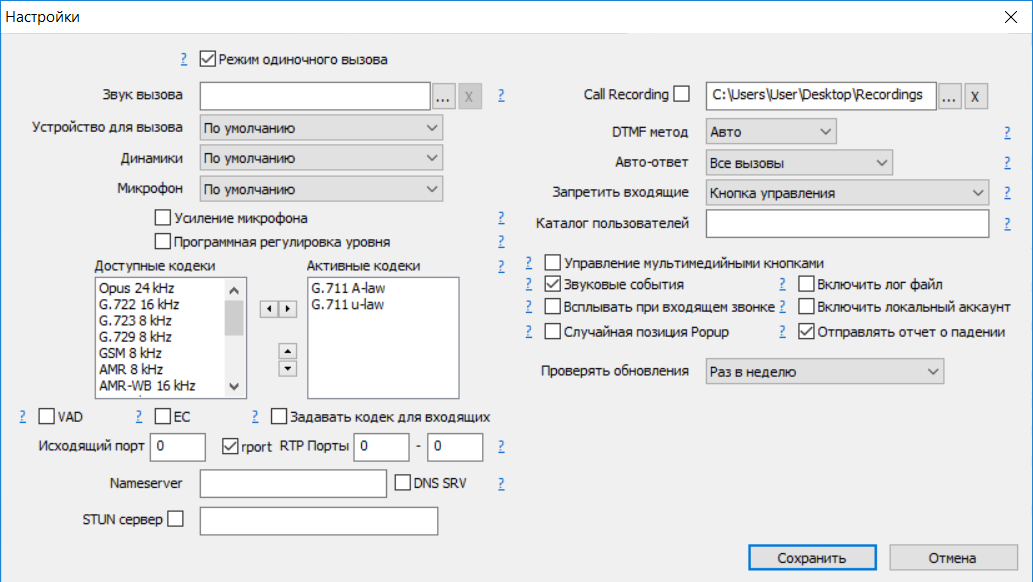Toggle Усиление микрофона checkbox
Image resolution: width=1033 pixels, height=582 pixels.
(163, 218)
